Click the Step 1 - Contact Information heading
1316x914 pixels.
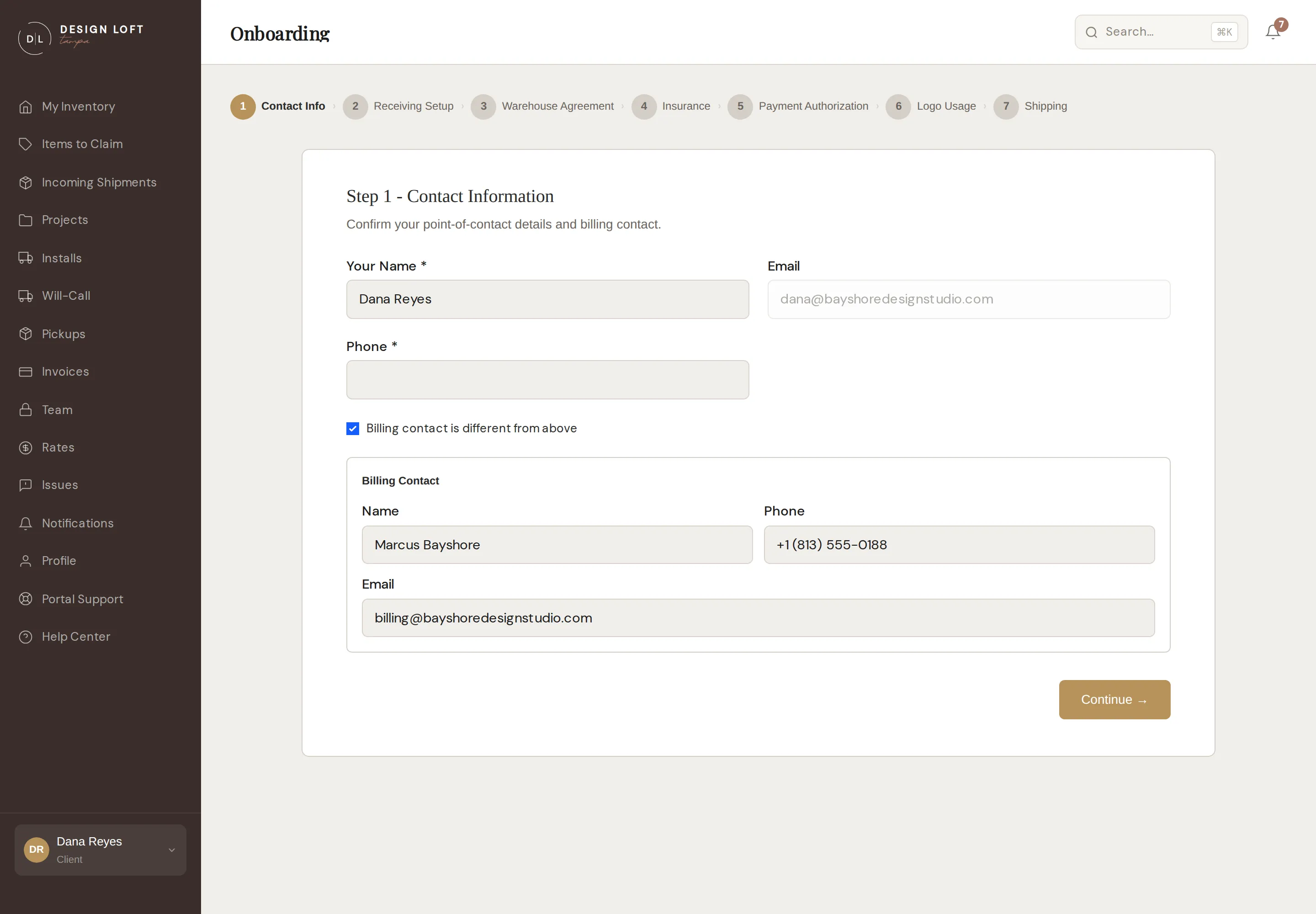(450, 197)
